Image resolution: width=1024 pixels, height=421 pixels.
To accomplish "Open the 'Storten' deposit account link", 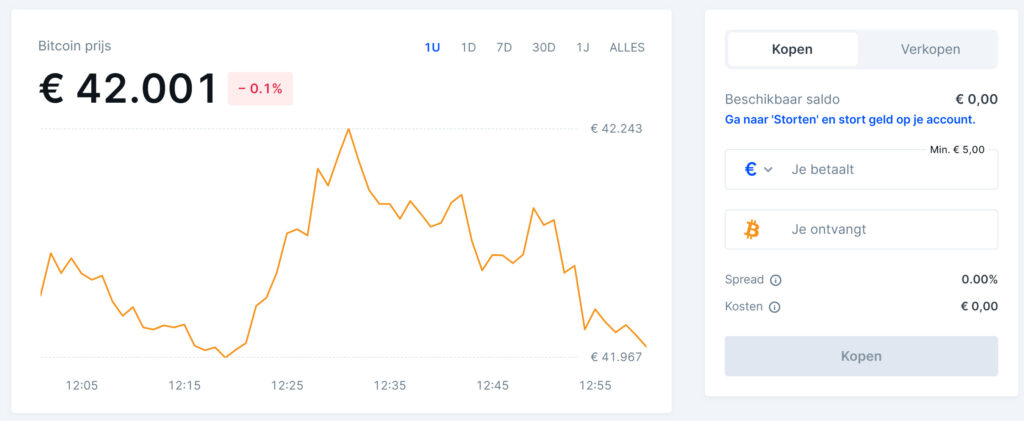I will [849, 119].
